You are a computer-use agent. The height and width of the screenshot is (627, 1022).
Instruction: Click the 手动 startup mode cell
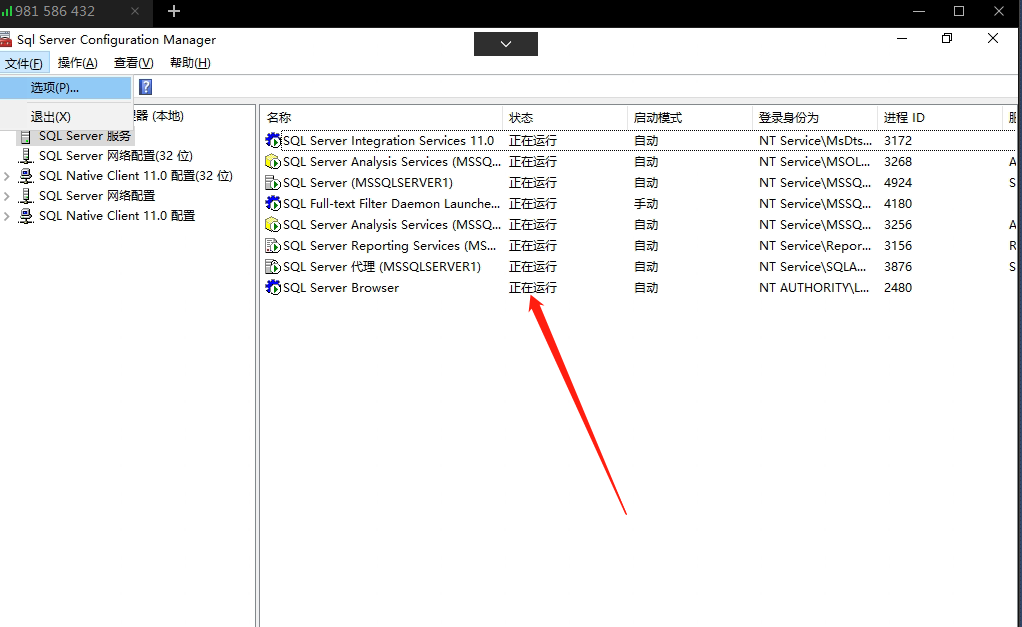646,203
